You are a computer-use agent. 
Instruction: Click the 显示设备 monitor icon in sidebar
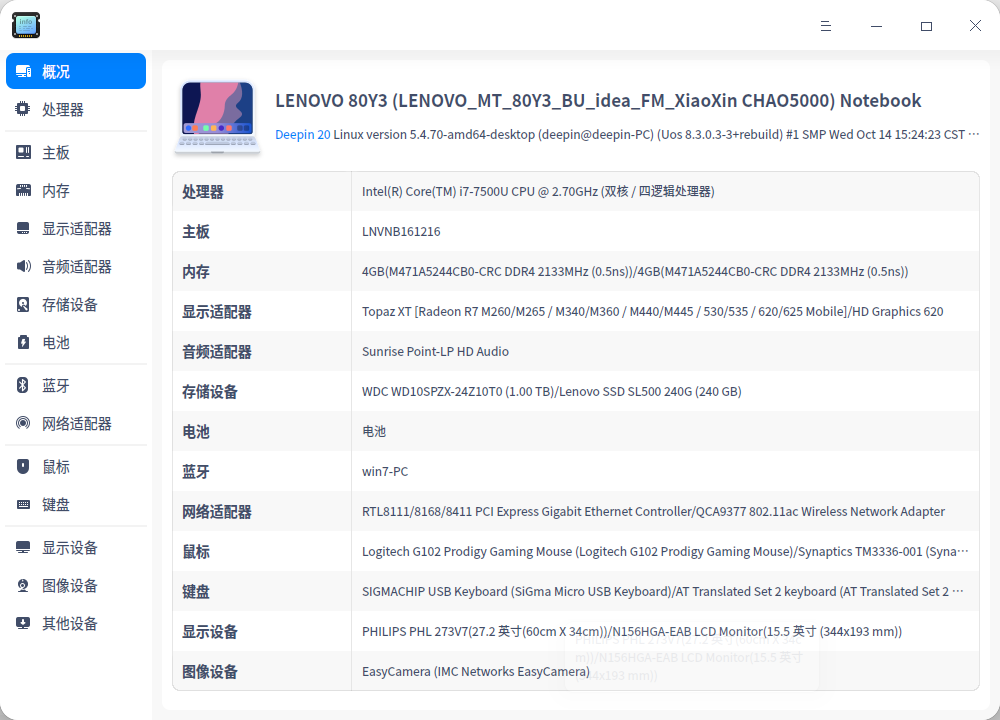click(x=23, y=547)
